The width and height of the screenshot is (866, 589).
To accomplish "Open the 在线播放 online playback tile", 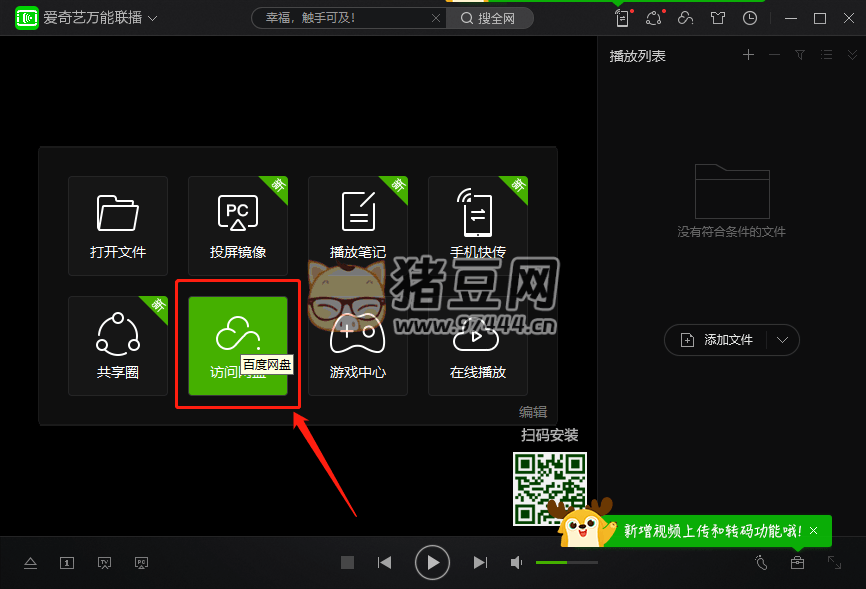I will (478, 345).
